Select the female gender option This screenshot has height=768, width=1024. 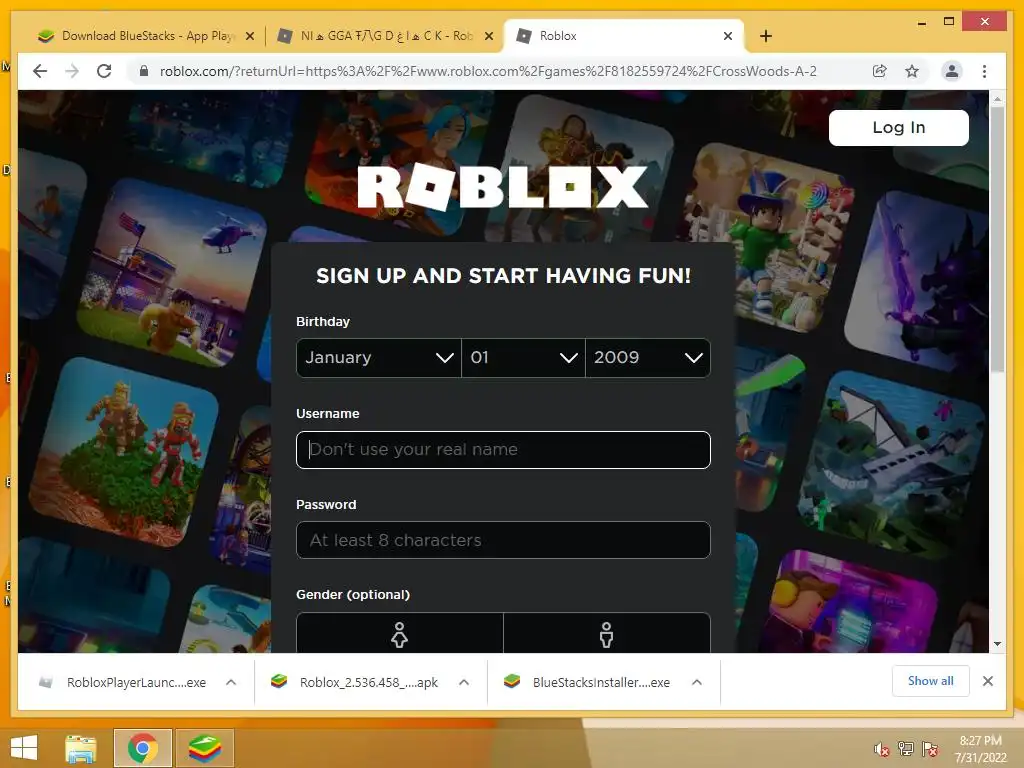[400, 633]
